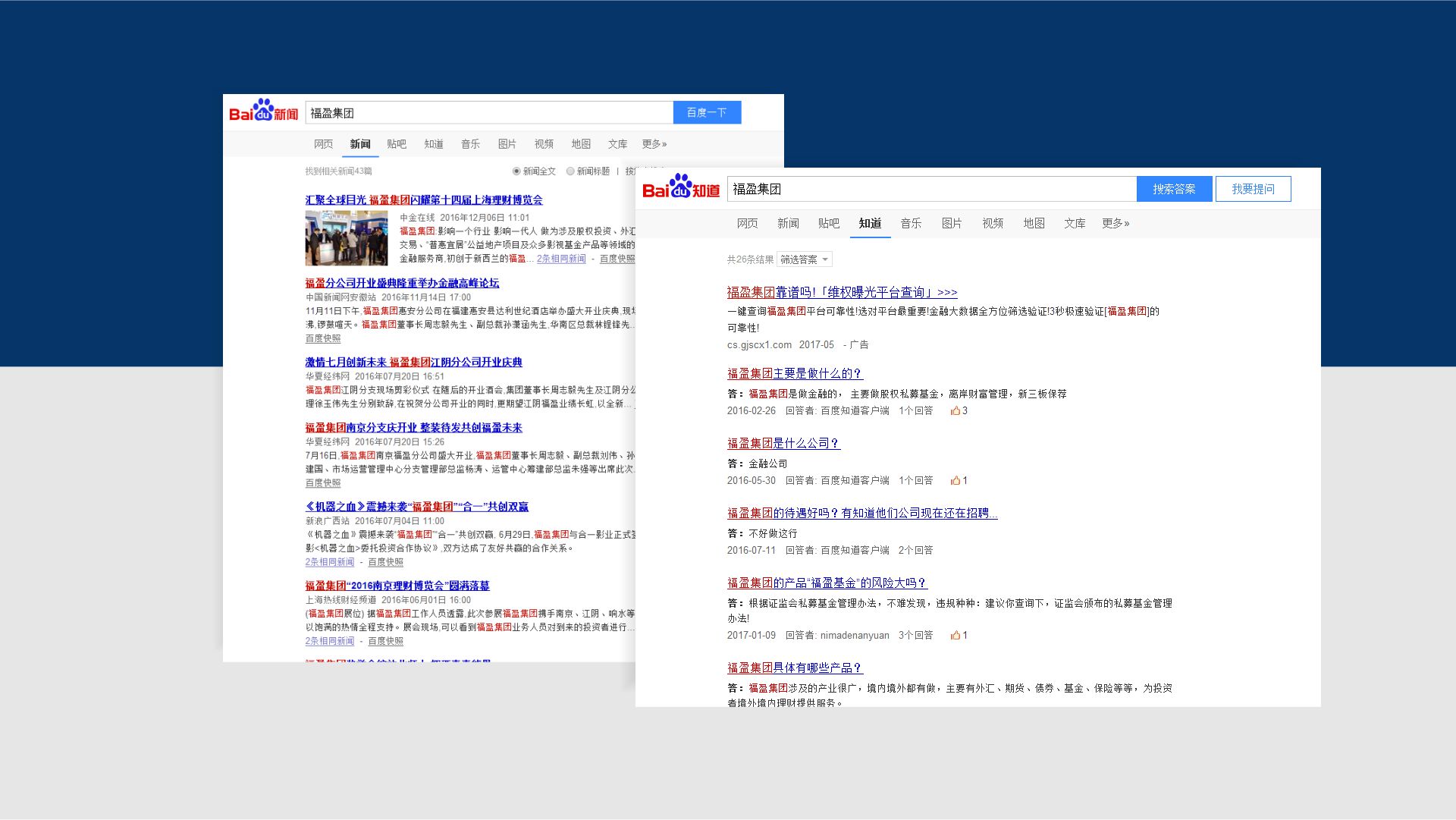Expand 更多» in the News navigation
The width and height of the screenshot is (1456, 820).
coord(654,144)
